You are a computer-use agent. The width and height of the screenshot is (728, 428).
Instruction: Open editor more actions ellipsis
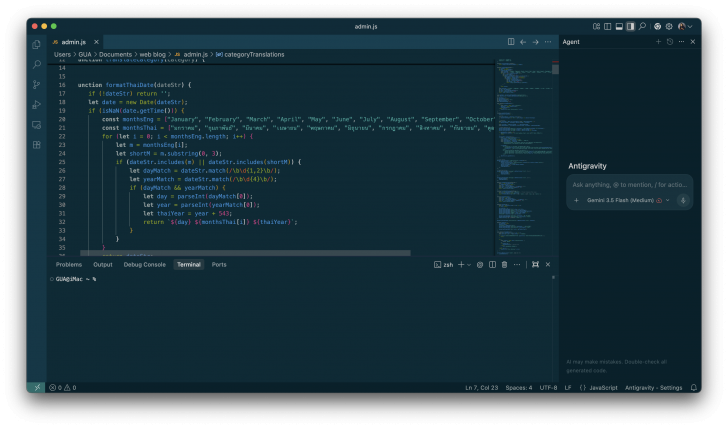click(x=548, y=42)
